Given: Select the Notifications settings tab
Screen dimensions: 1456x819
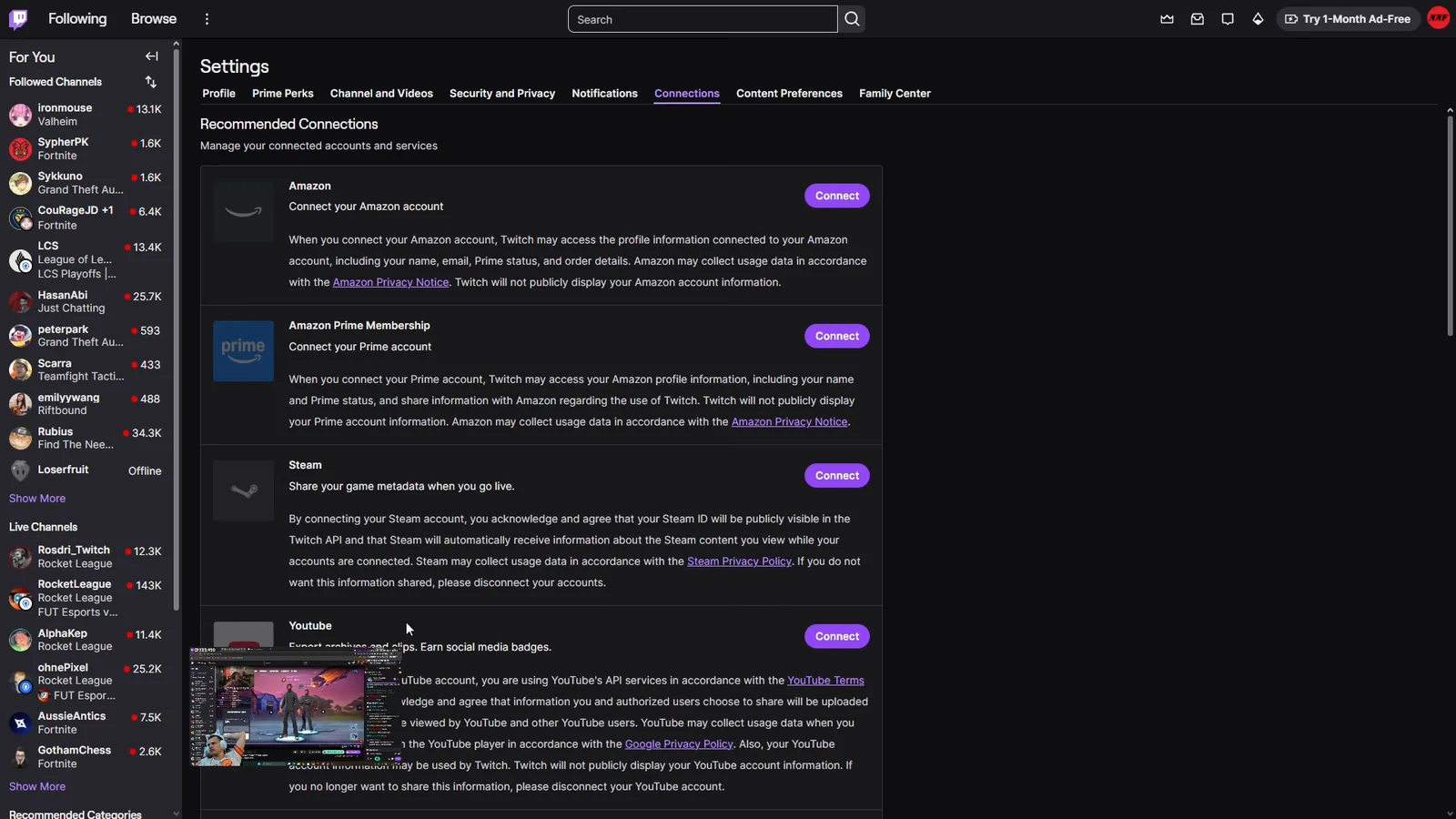Looking at the screenshot, I should (x=604, y=94).
